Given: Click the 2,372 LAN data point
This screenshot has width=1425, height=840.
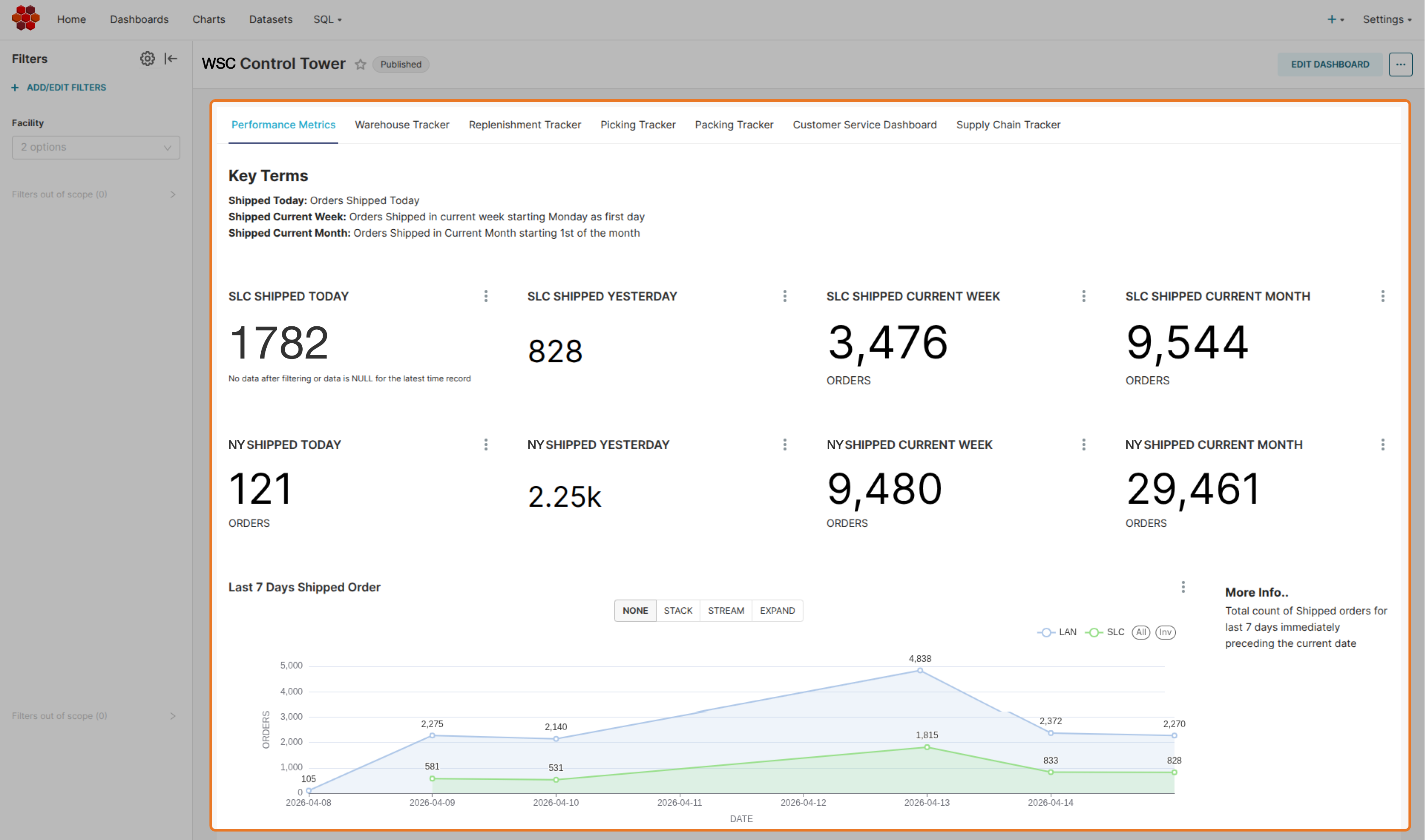Looking at the screenshot, I should tap(1050, 733).
